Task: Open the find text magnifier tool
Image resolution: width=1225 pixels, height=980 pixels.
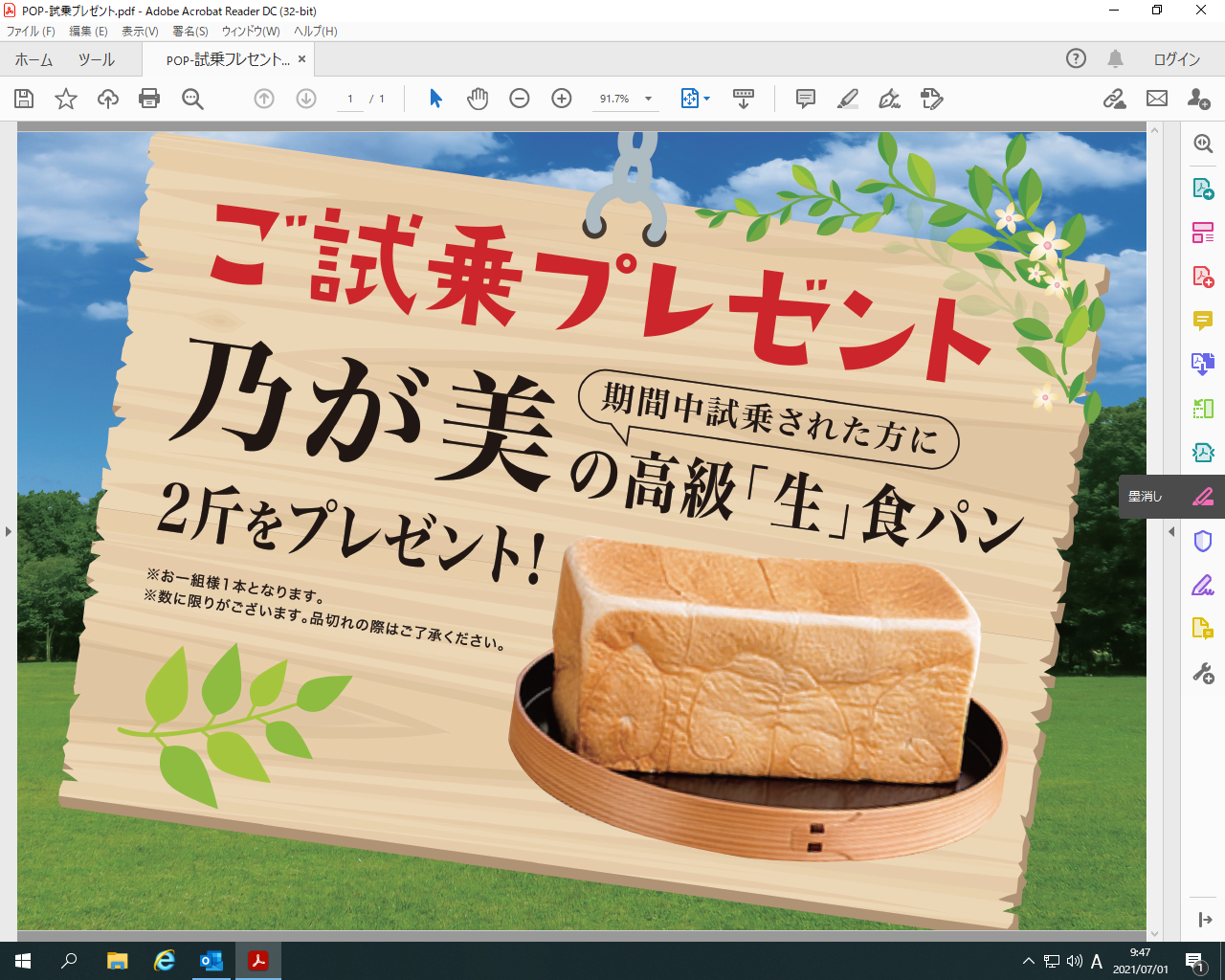Action: (192, 99)
